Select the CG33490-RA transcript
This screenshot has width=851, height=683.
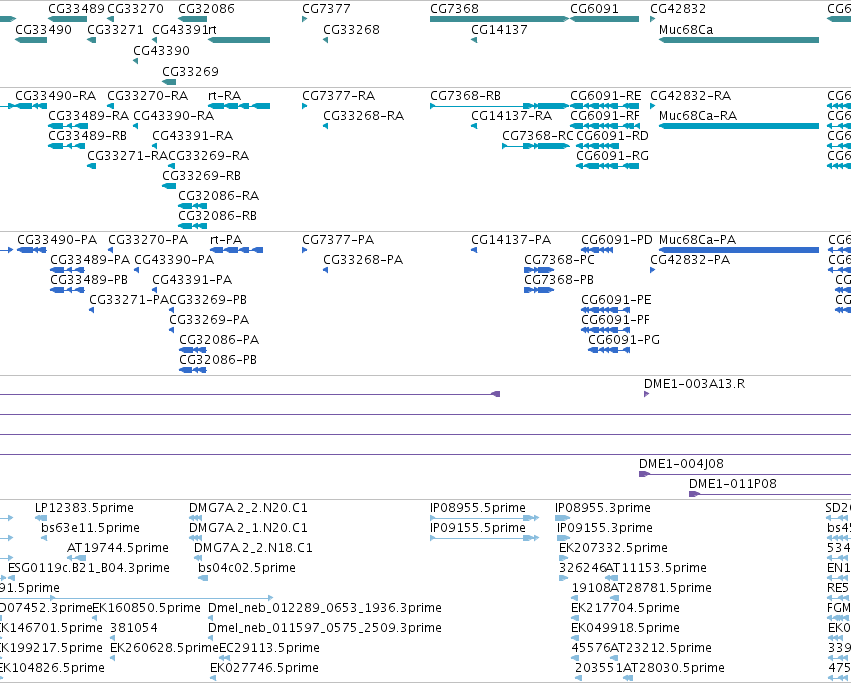click(31, 106)
